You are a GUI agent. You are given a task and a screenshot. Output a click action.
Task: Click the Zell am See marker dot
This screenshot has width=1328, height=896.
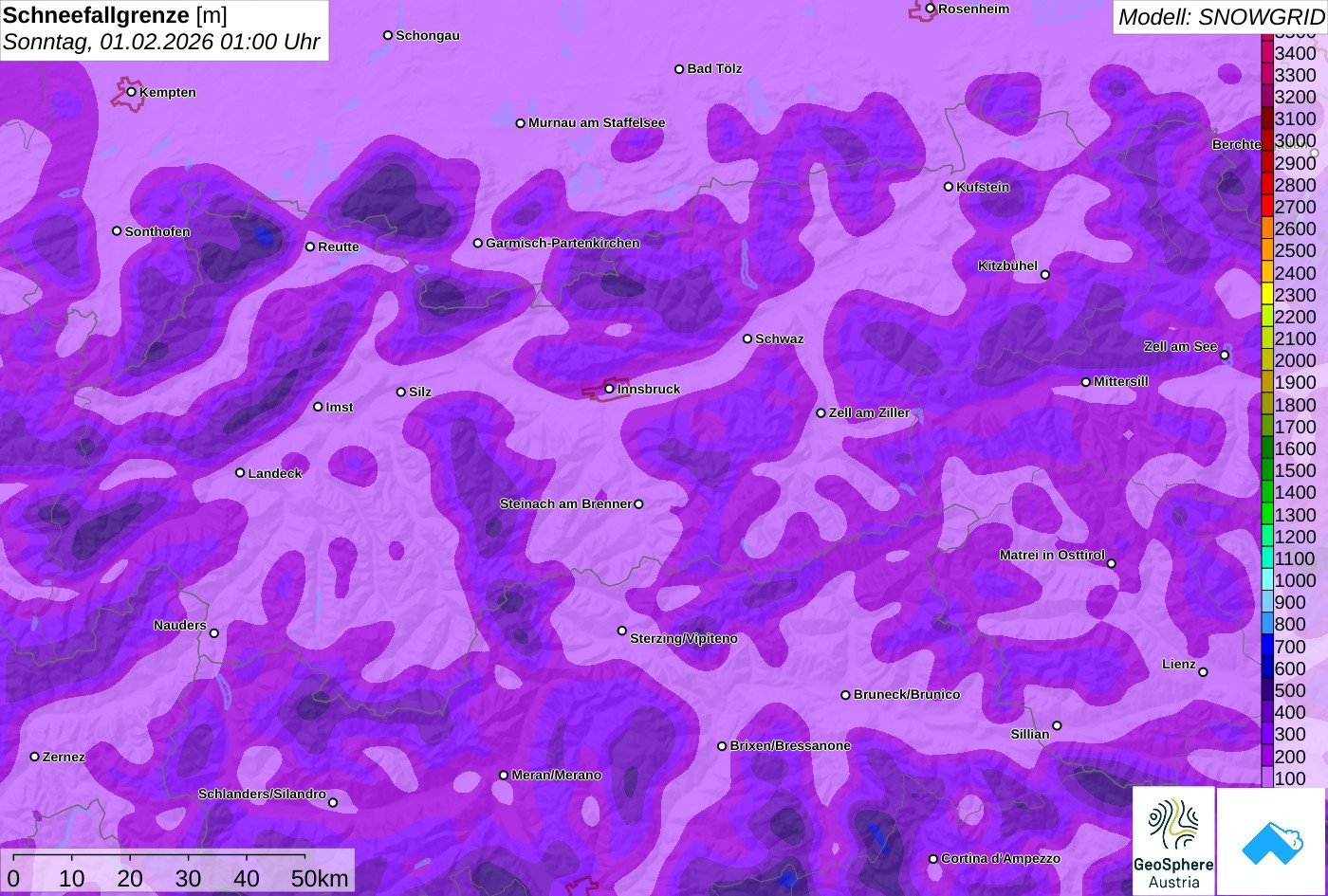click(x=1225, y=356)
